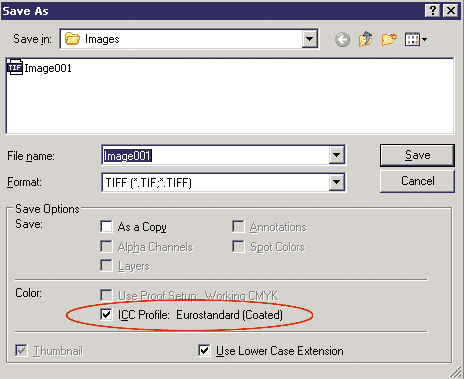Close the Save As dialog
This screenshot has height=379, width=464.
(451, 11)
